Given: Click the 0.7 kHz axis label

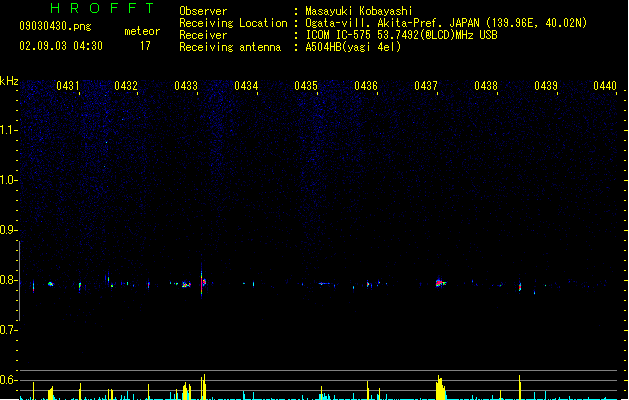Looking at the screenshot, I should pos(8,330).
